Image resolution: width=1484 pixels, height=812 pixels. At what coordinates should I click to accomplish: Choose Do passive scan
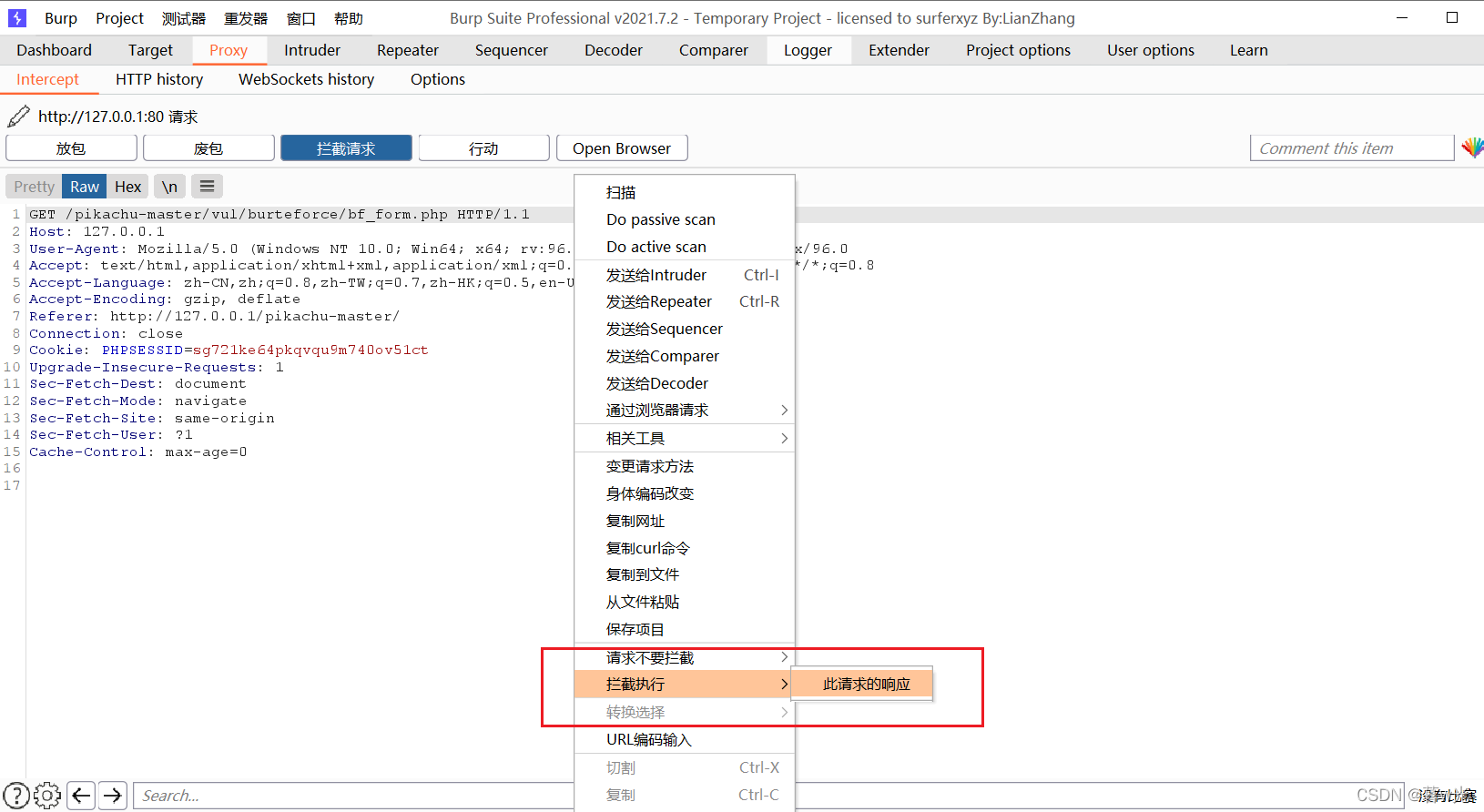tap(685, 219)
